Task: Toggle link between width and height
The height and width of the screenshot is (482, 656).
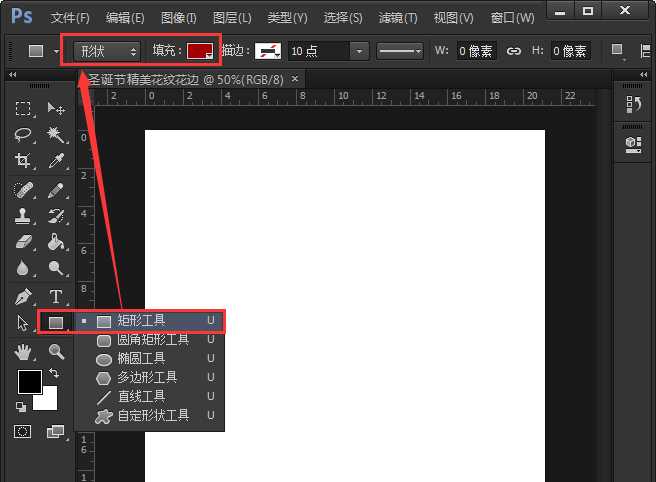Action: point(514,51)
